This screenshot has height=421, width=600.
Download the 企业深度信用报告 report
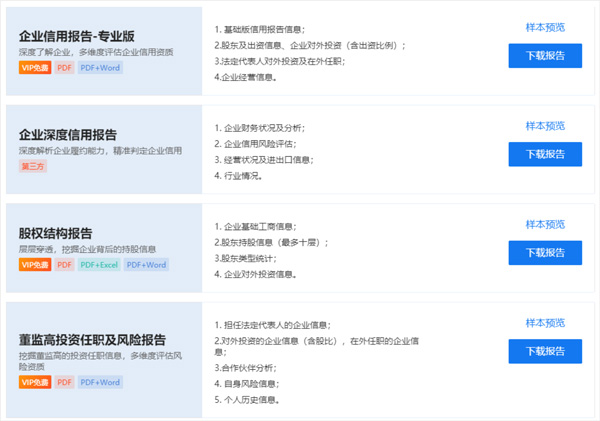tap(545, 154)
